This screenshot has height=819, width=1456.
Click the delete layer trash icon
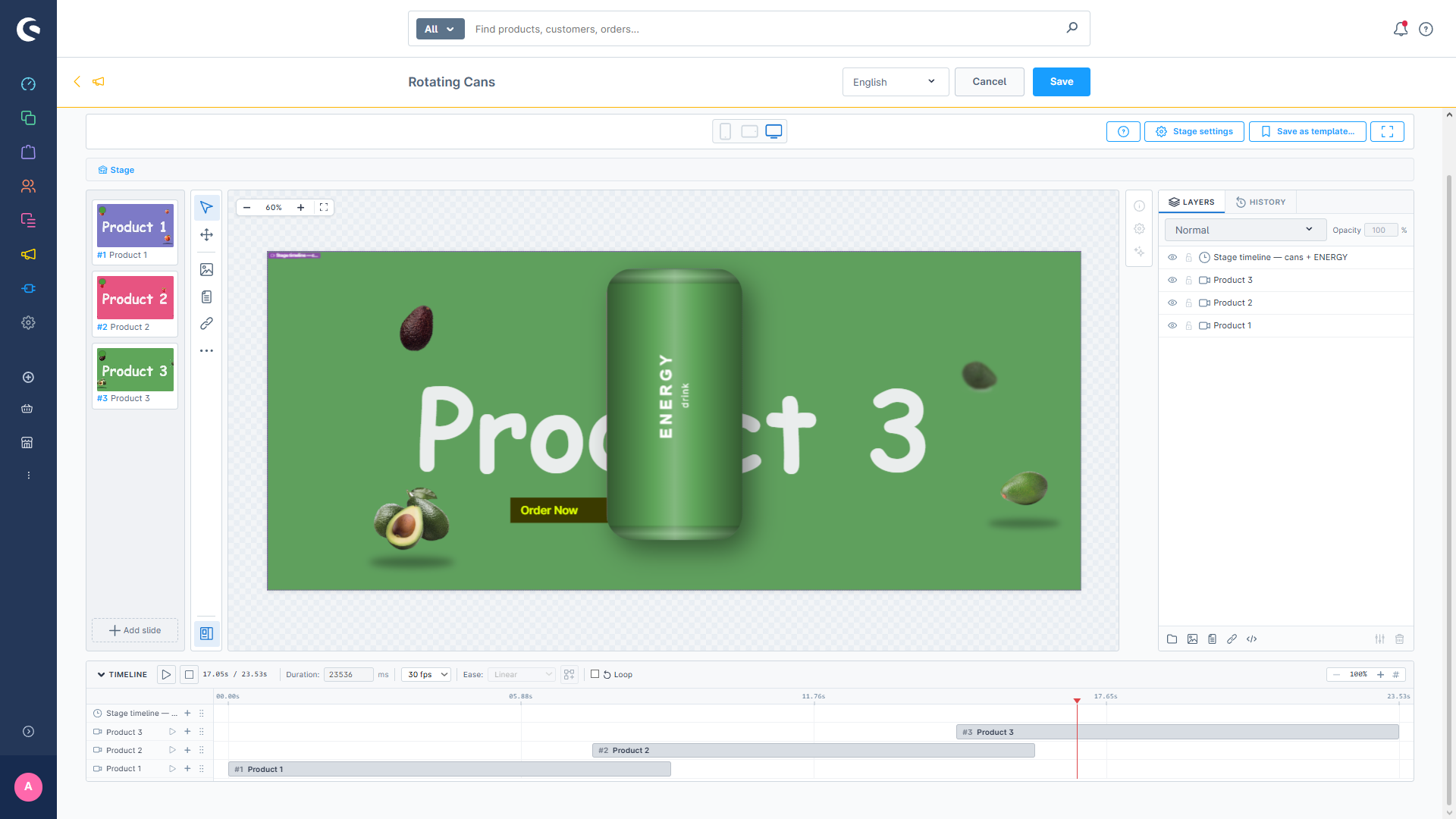1399,639
